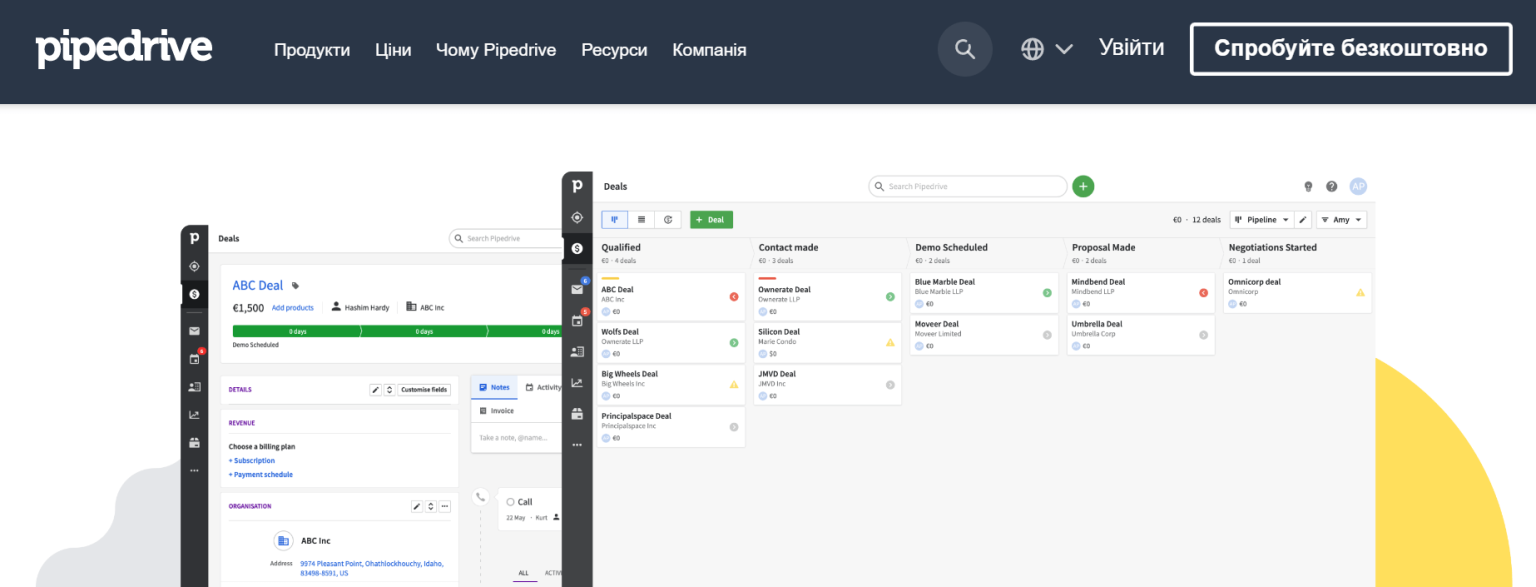Click the pencil icon to edit the pipeline
The width and height of the screenshot is (1536, 587).
click(1302, 219)
